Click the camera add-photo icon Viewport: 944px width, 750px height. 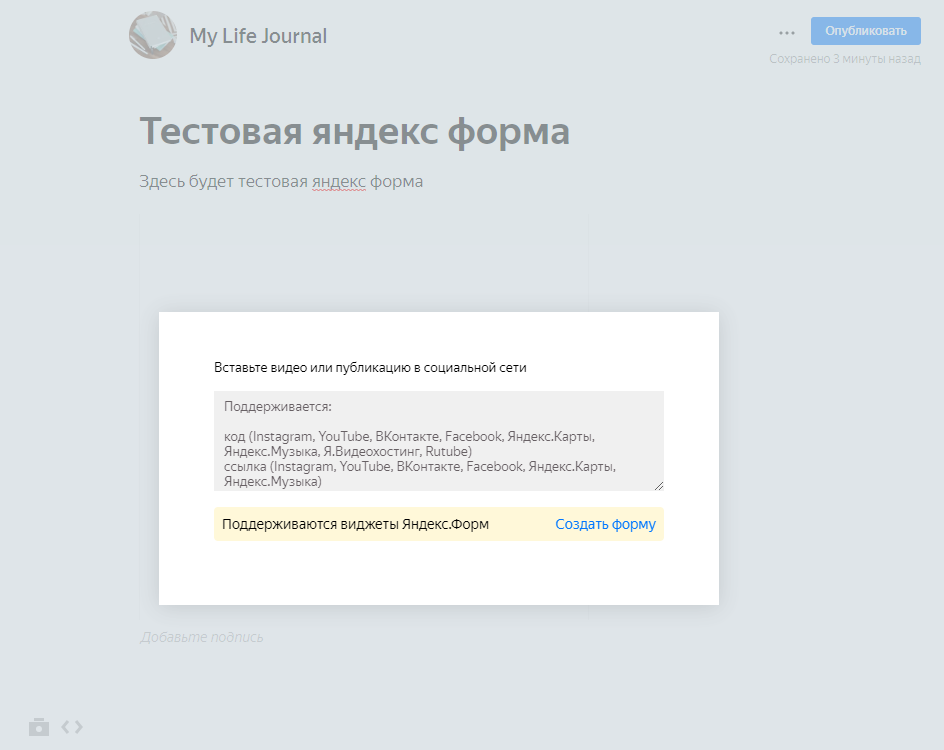[39, 727]
